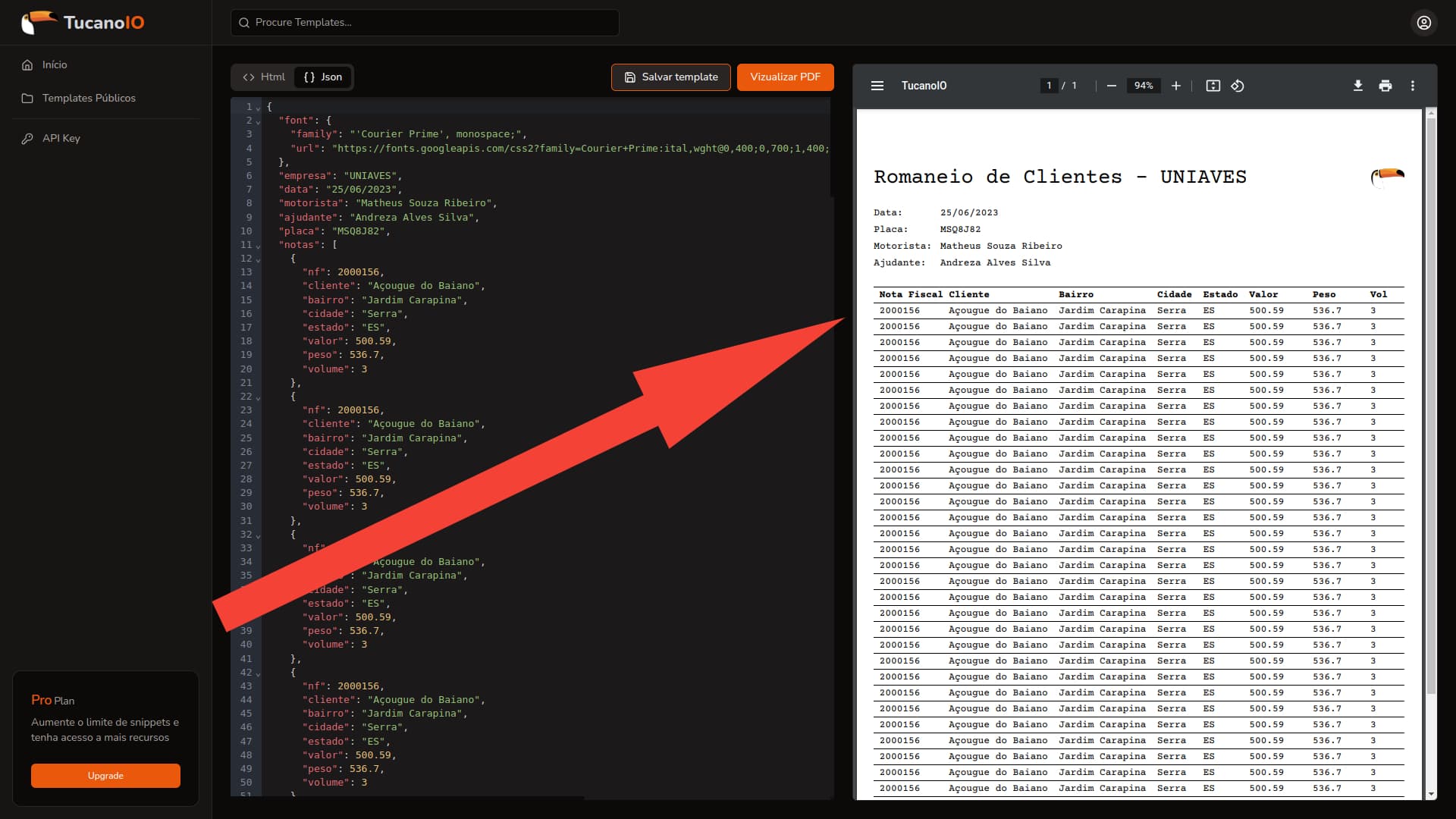Viewport: 1456px width, 819px height.
Task: Click the folder icon beside Templates Públicos
Action: pos(27,99)
